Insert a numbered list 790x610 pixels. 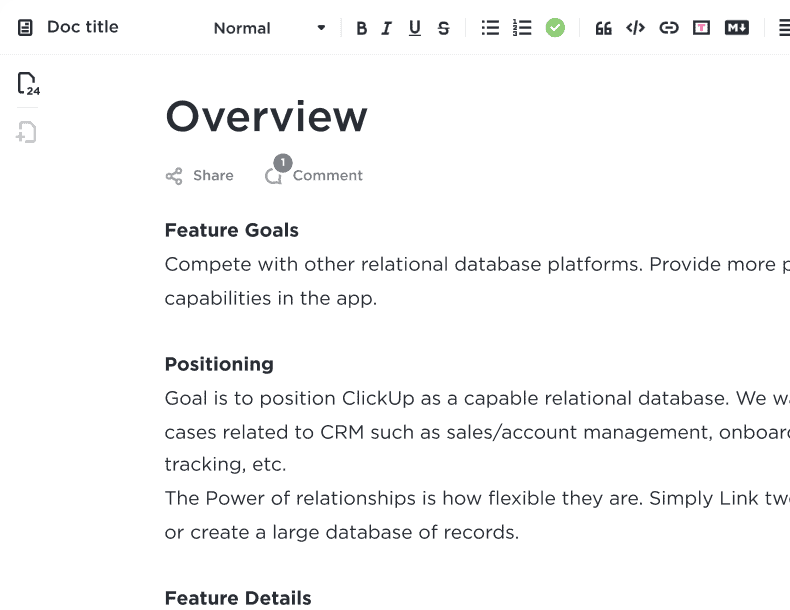[x=522, y=28]
